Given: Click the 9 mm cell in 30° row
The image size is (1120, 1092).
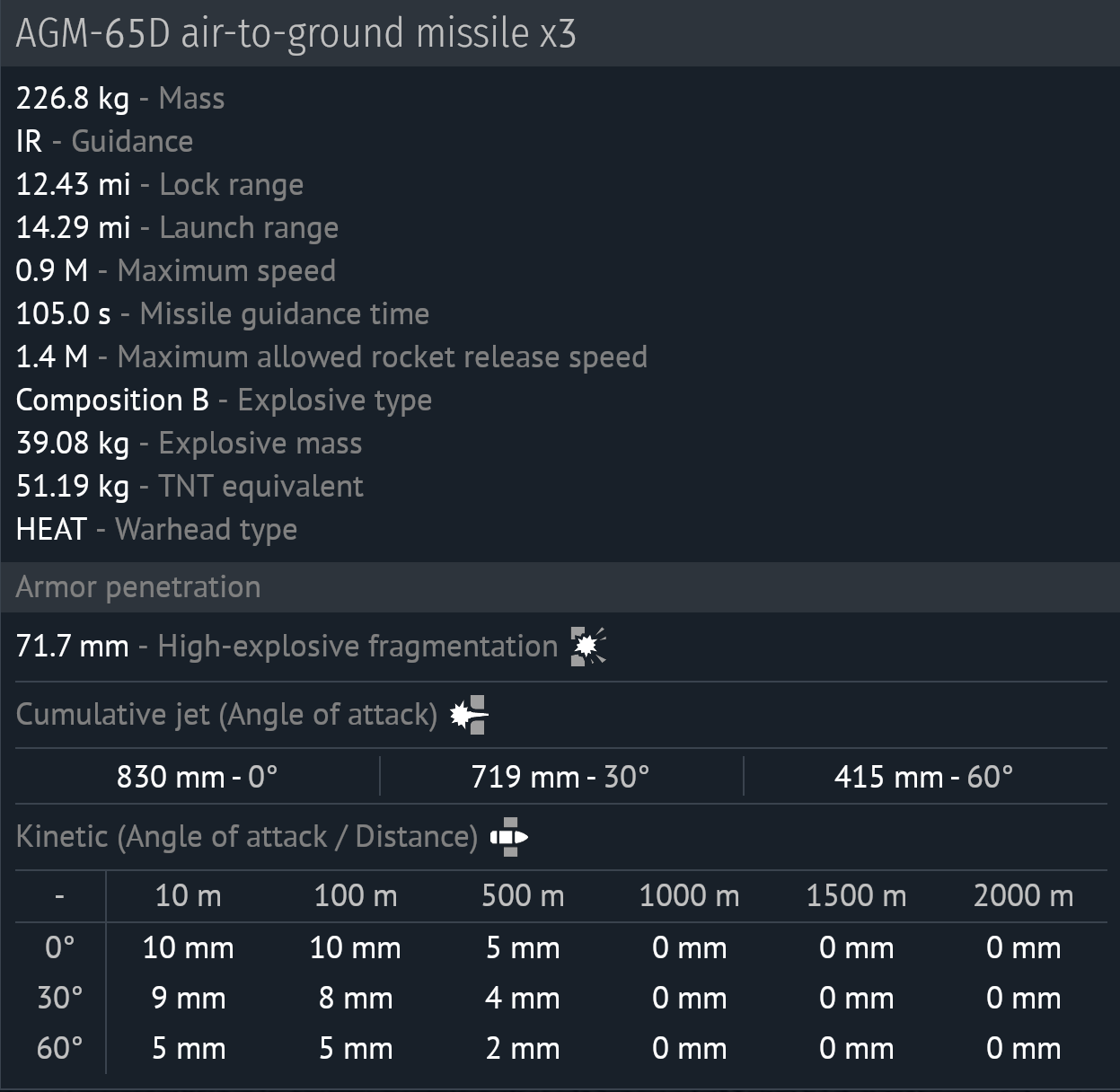Looking at the screenshot, I should 188,998.
